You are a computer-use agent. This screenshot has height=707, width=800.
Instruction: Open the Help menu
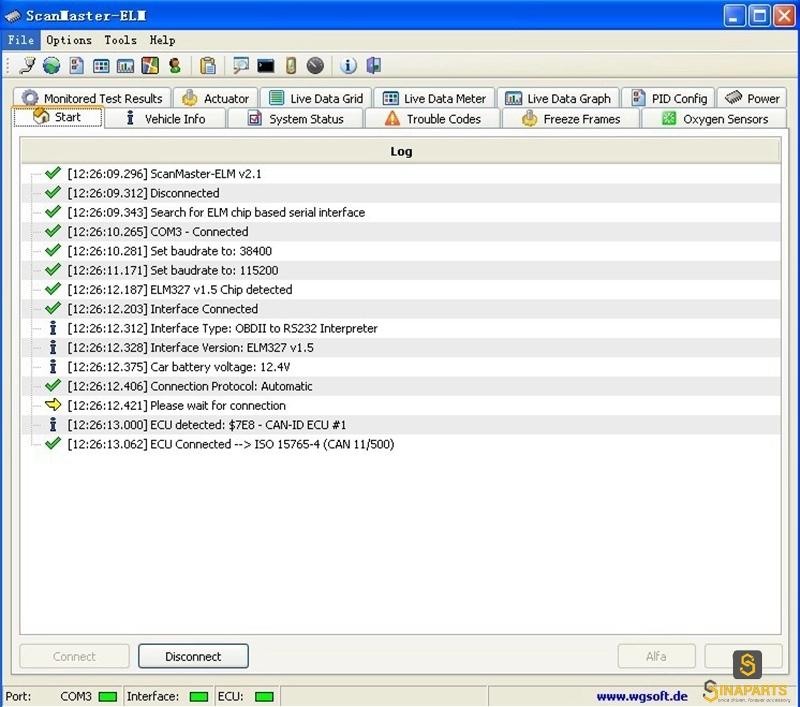pos(162,40)
